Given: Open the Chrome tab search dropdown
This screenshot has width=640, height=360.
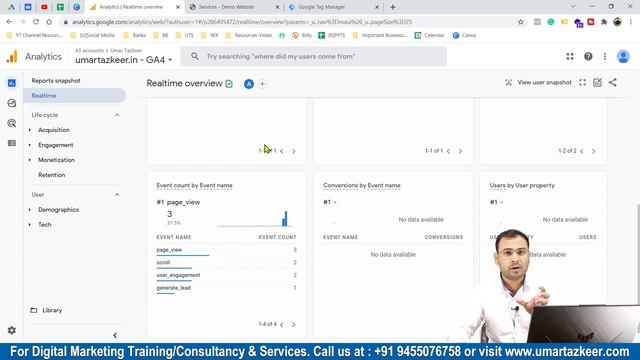Looking at the screenshot, I should point(573,7).
